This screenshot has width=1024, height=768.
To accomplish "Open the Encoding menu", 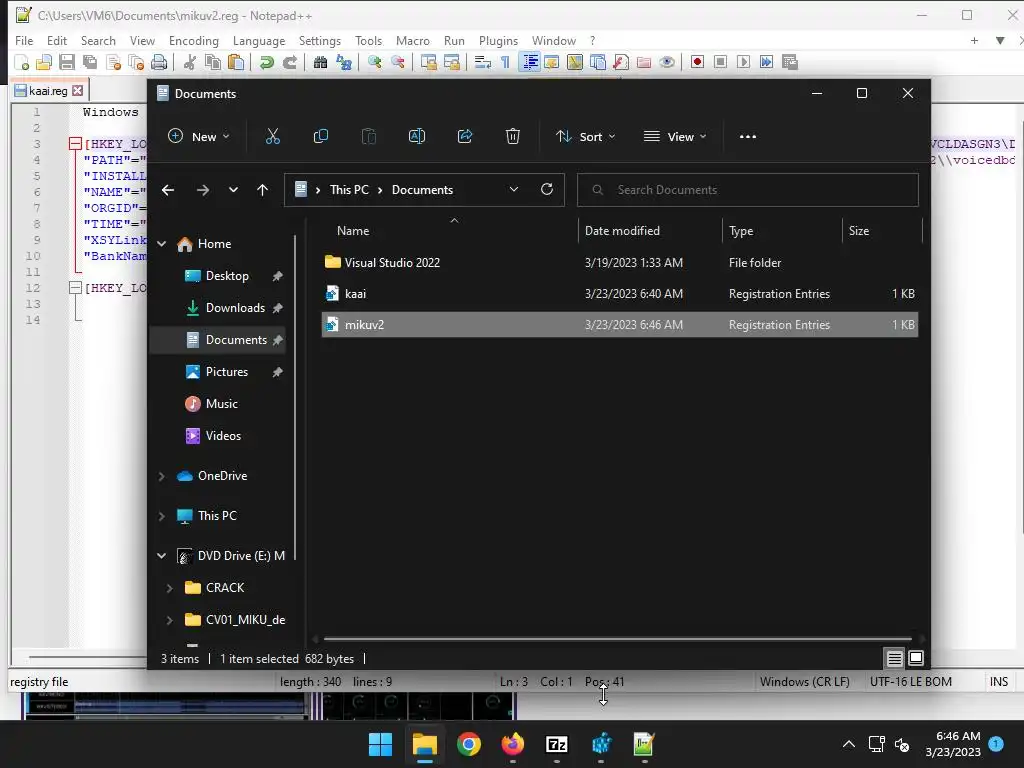I will [194, 40].
